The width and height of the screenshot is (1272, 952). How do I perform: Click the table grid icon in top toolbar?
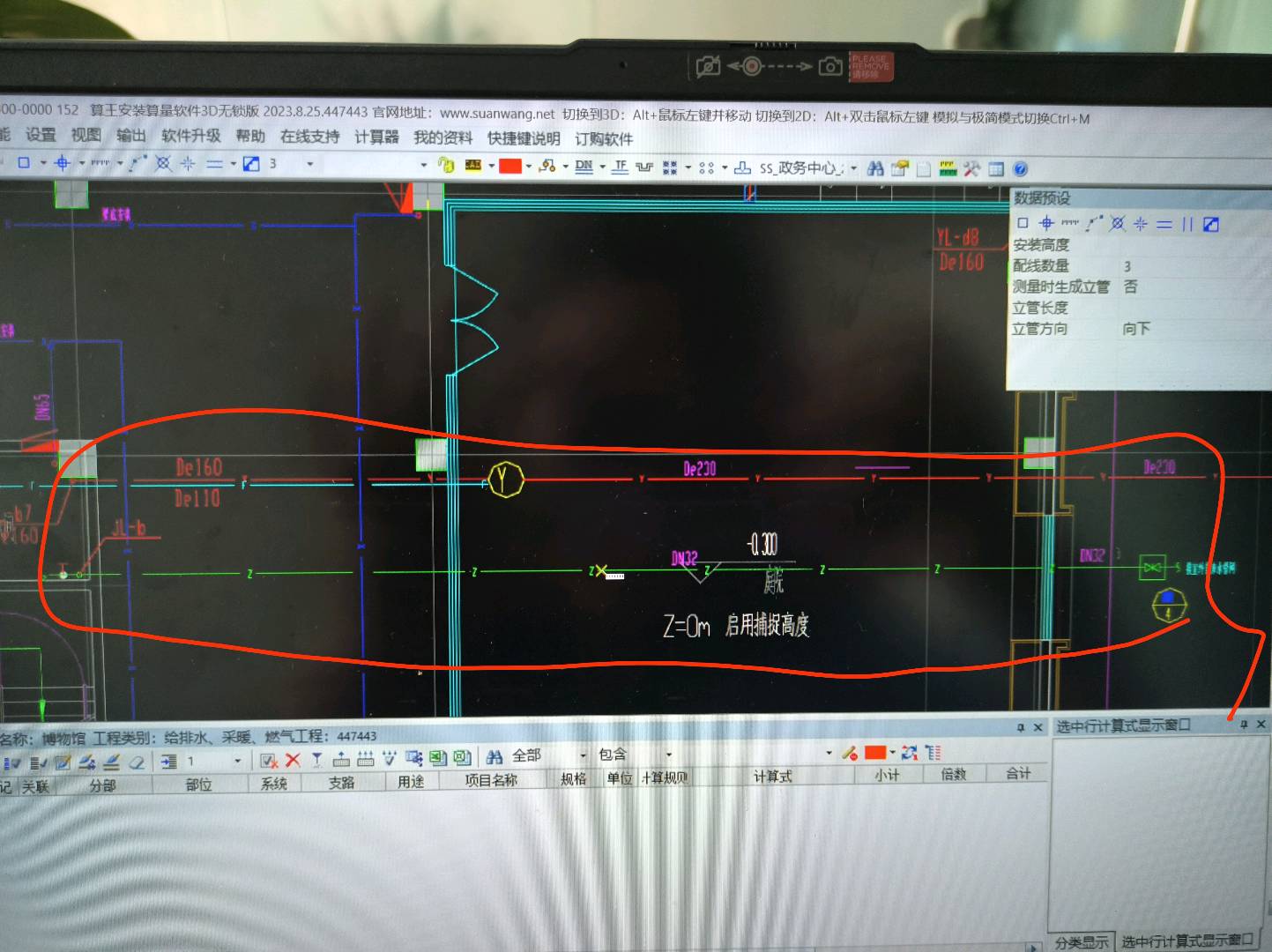[996, 169]
